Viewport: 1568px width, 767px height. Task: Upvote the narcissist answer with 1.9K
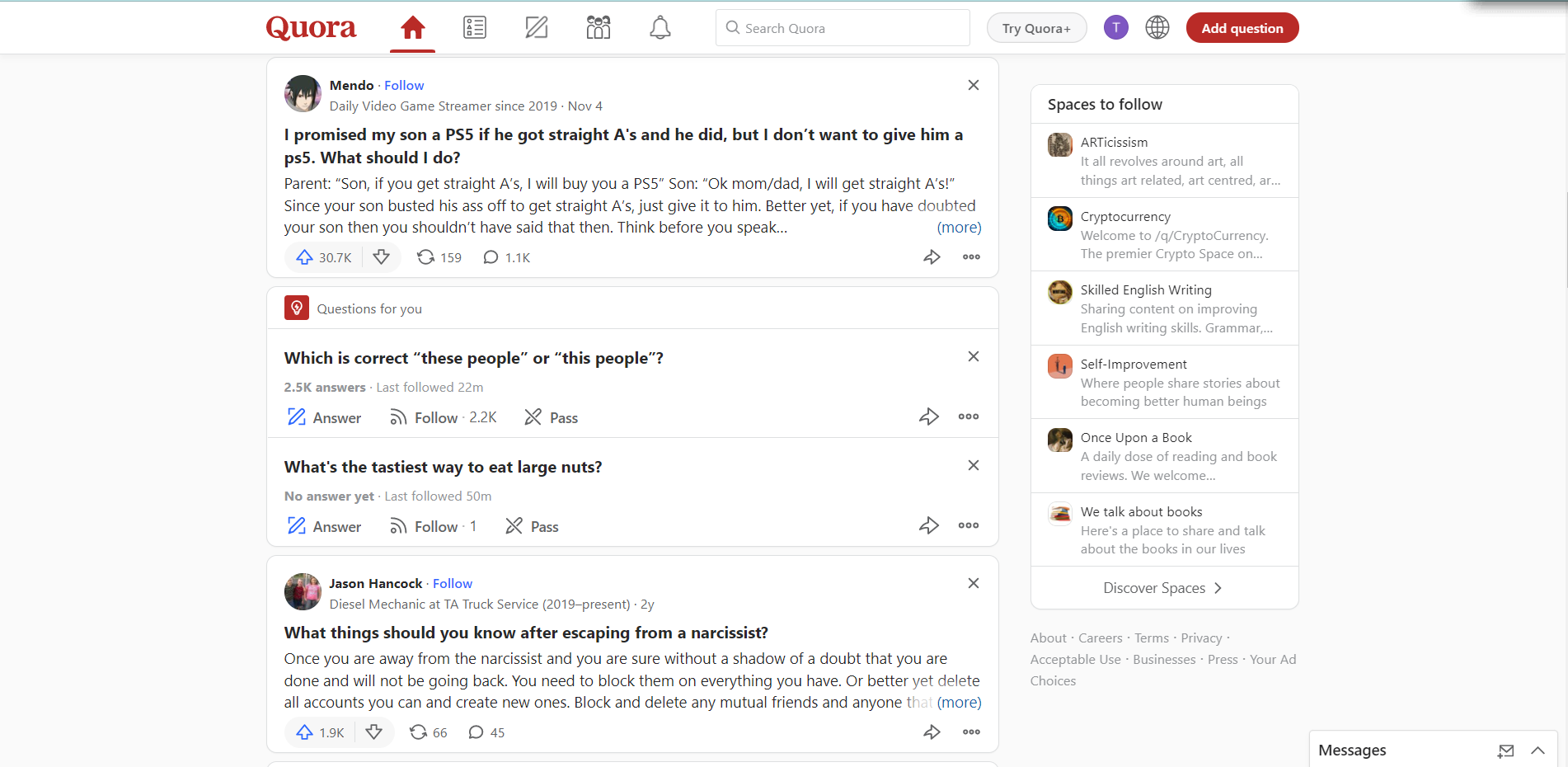tap(321, 732)
